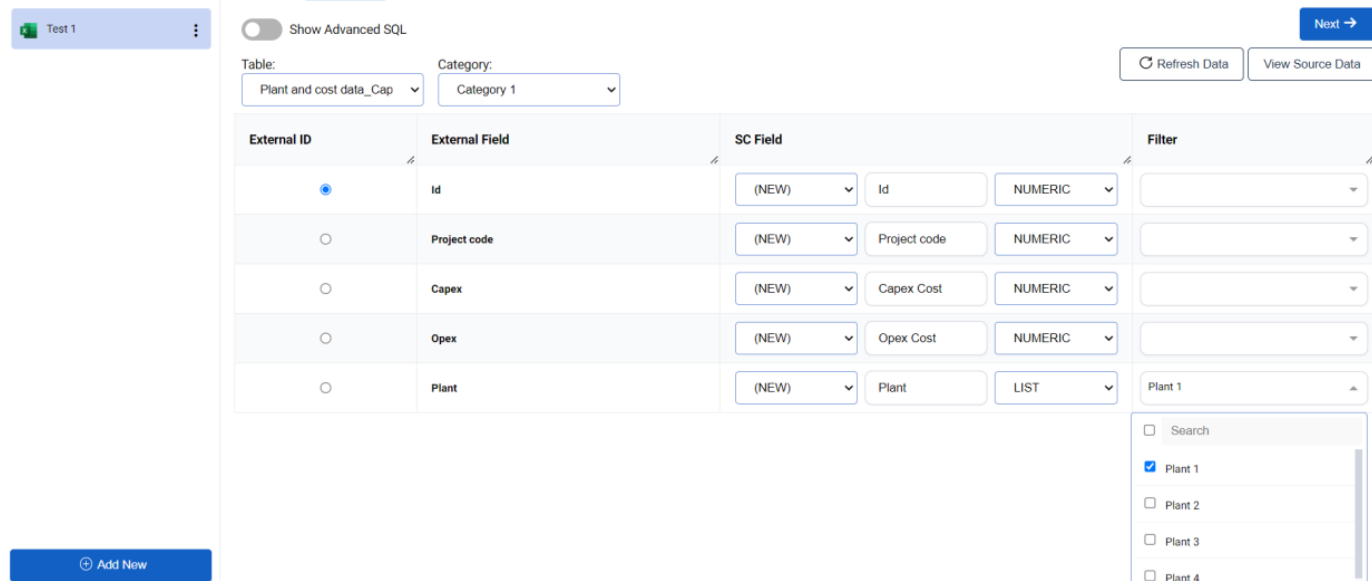
Task: Open the Category dropdown
Action: 528,90
